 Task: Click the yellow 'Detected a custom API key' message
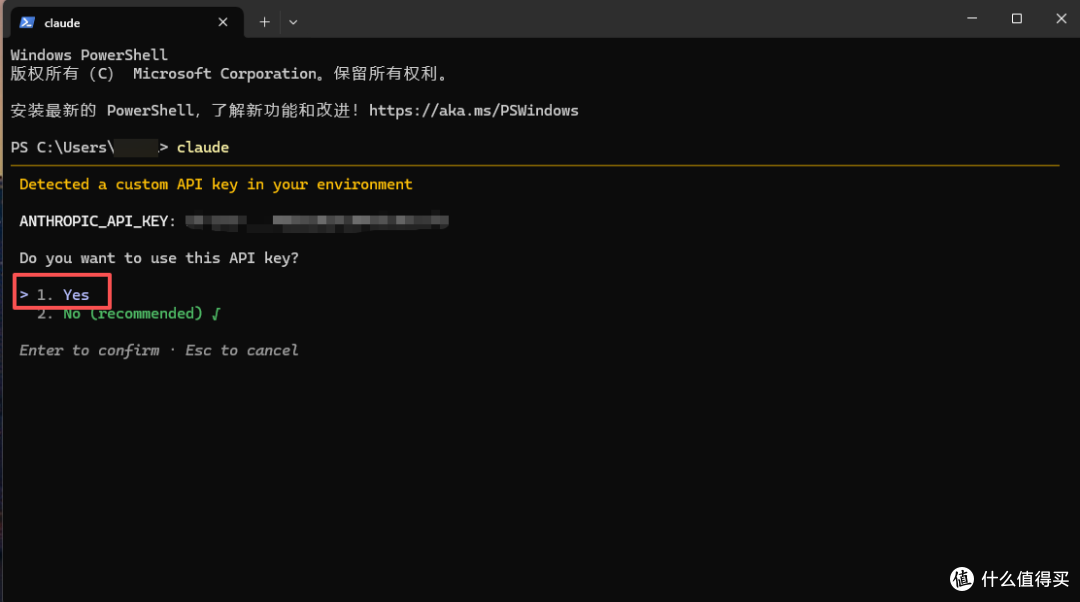[215, 184]
